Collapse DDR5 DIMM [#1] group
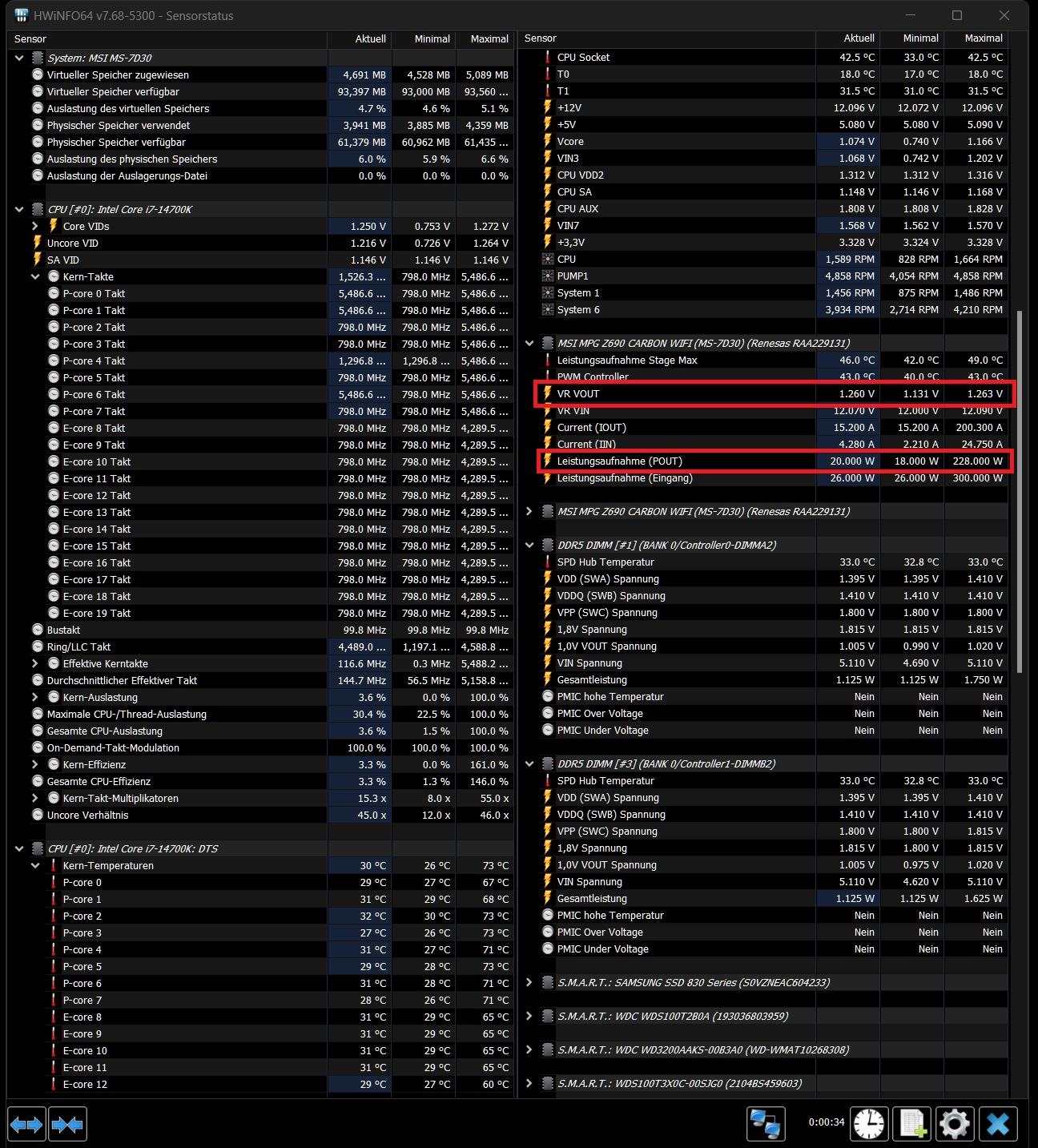Image resolution: width=1038 pixels, height=1148 pixels. 529,545
